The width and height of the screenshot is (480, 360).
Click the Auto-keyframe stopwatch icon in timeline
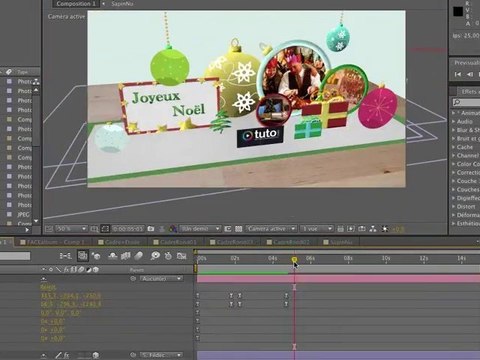click(168, 256)
